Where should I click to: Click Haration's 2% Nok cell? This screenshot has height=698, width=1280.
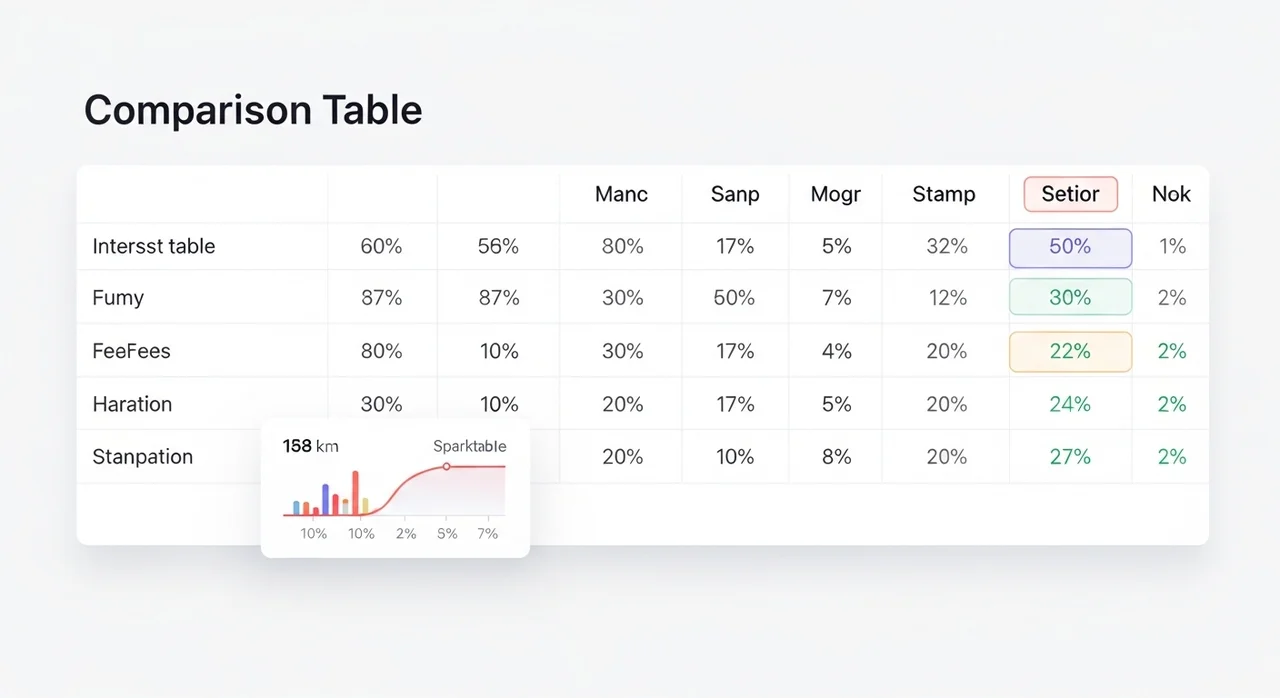[x=1171, y=404]
